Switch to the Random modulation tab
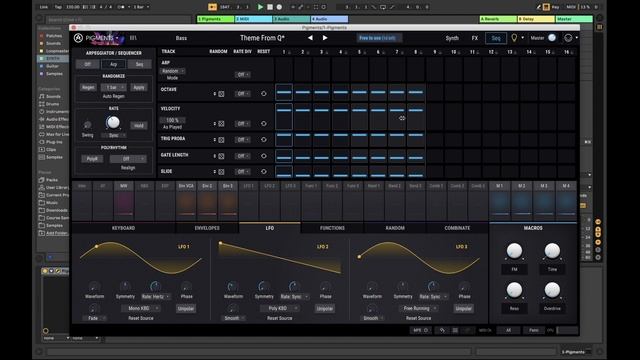The image size is (640, 360). [x=395, y=228]
